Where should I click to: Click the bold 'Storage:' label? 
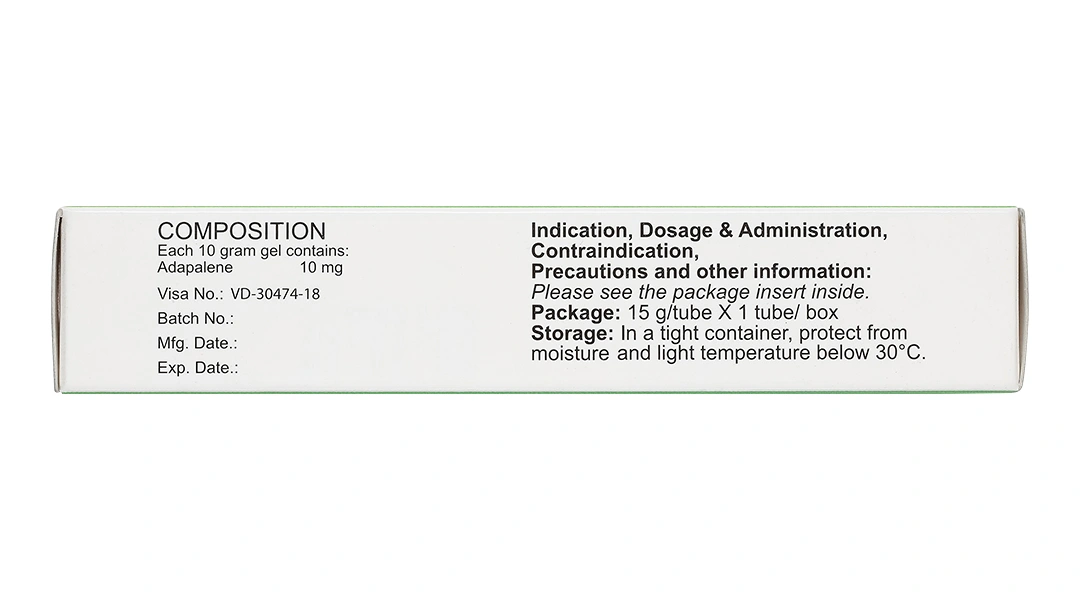pos(572,333)
